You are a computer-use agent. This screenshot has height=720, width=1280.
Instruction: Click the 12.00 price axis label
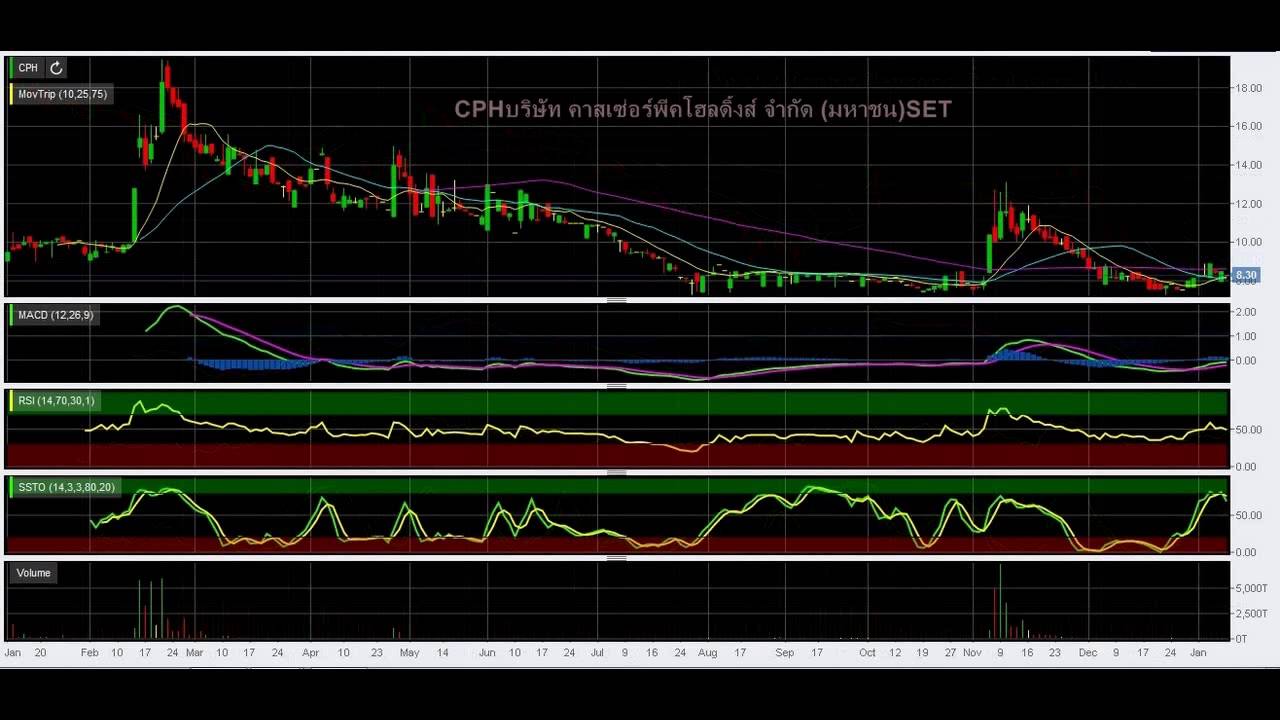tap(1248, 204)
